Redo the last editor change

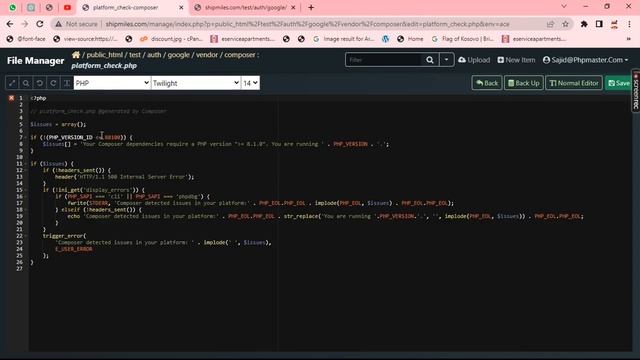click(53, 83)
